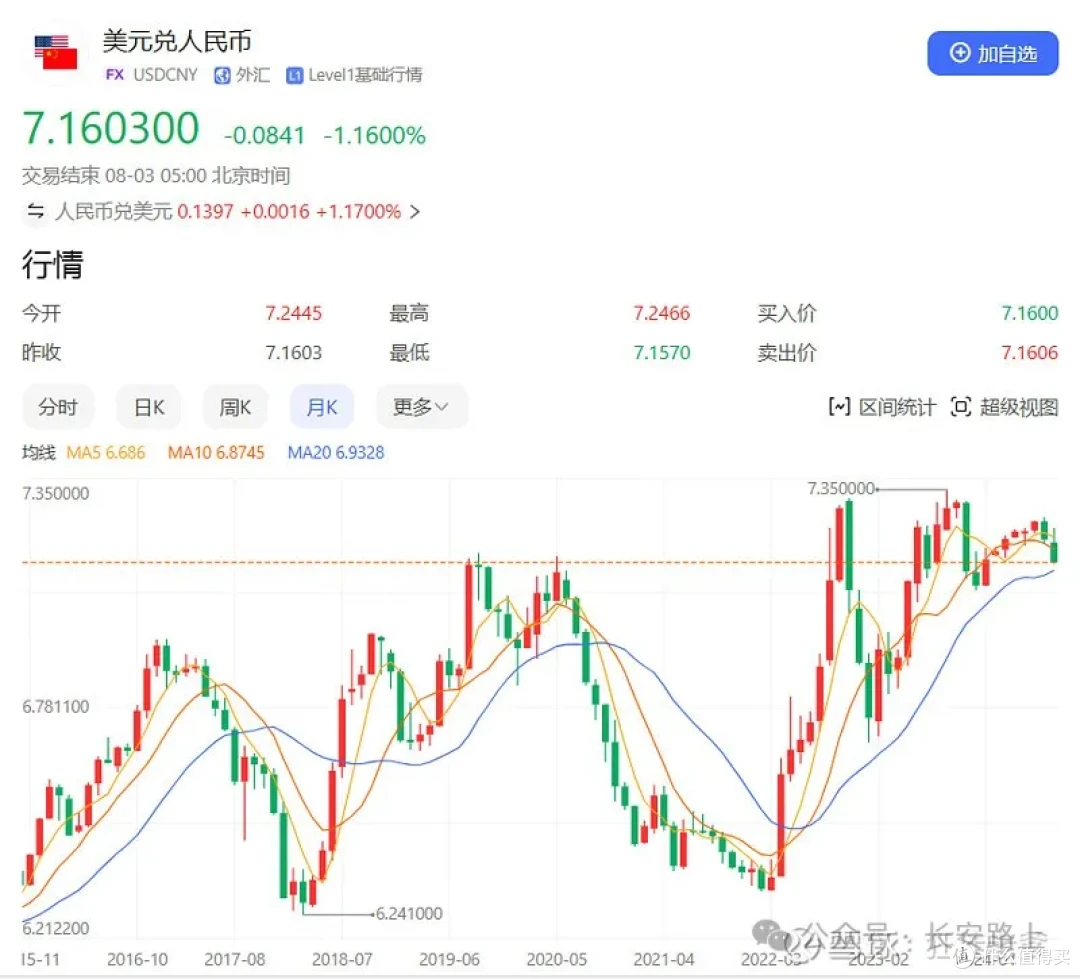Click the current price 7.160300

112,128
